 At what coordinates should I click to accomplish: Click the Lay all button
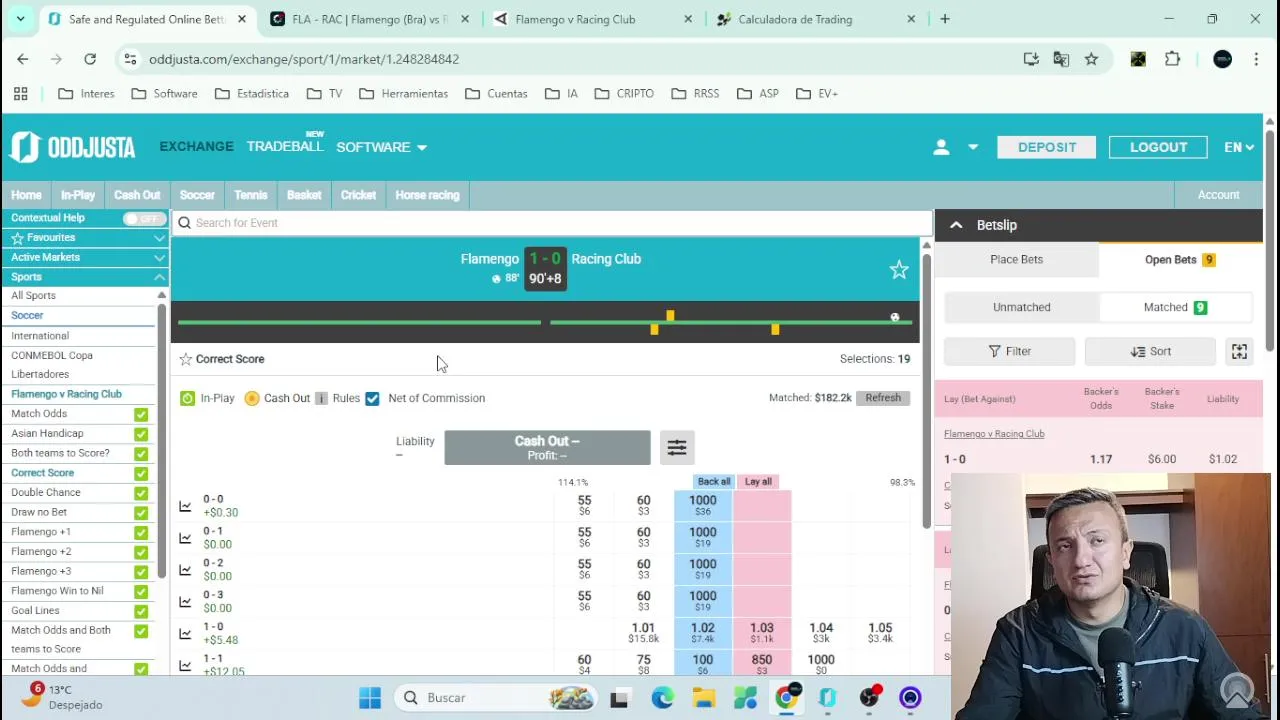point(758,482)
